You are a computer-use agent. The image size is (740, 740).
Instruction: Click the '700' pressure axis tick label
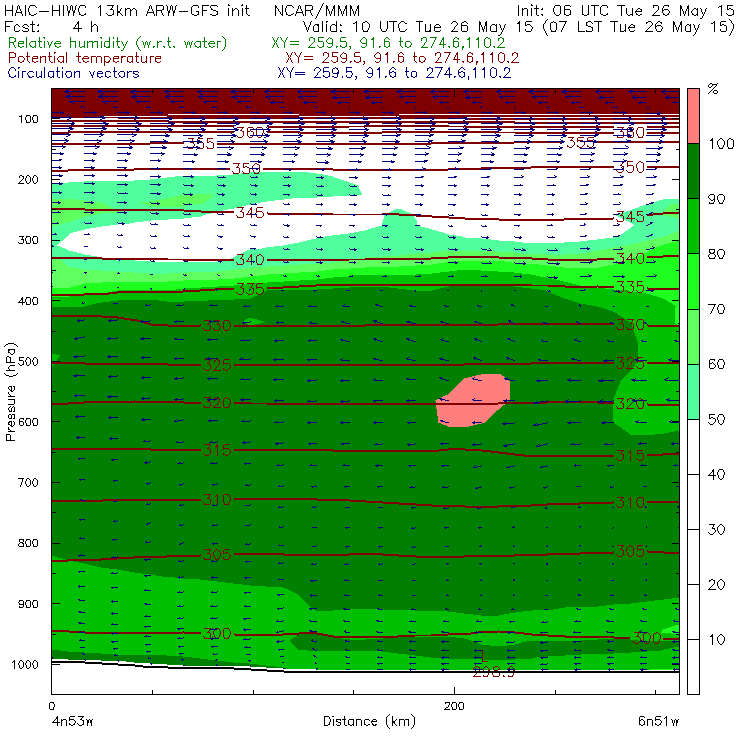click(x=28, y=482)
